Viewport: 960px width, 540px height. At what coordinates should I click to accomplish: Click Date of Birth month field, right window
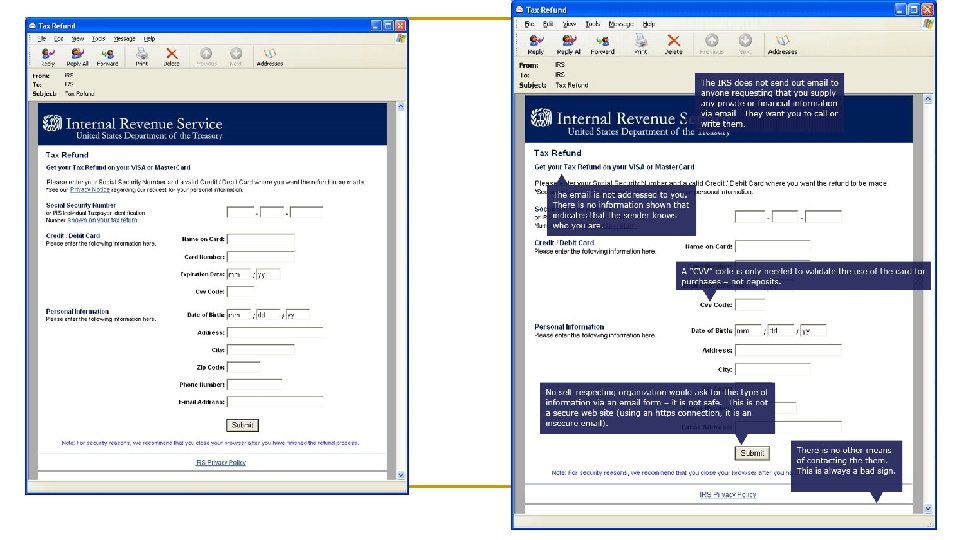(748, 331)
